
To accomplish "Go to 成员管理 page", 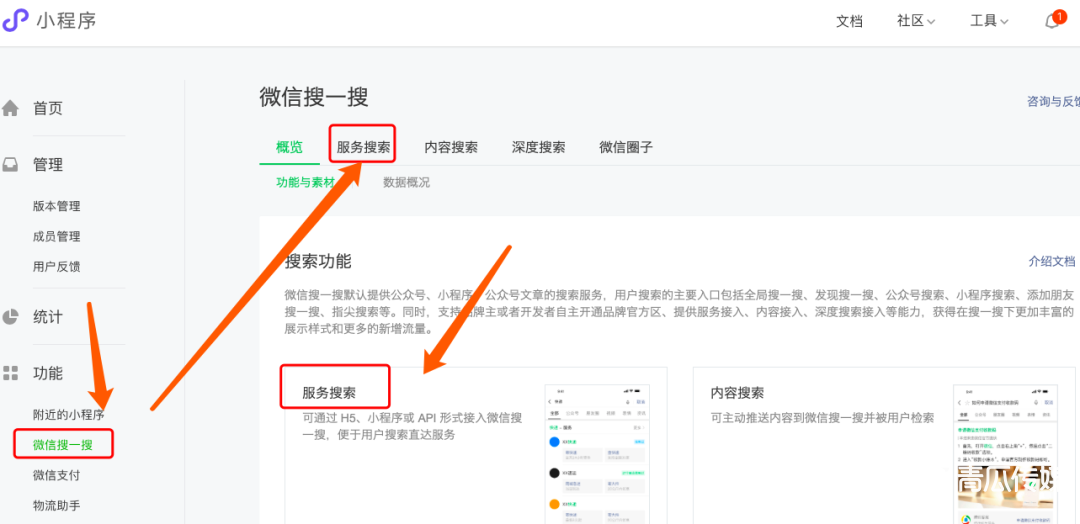I will (56, 236).
